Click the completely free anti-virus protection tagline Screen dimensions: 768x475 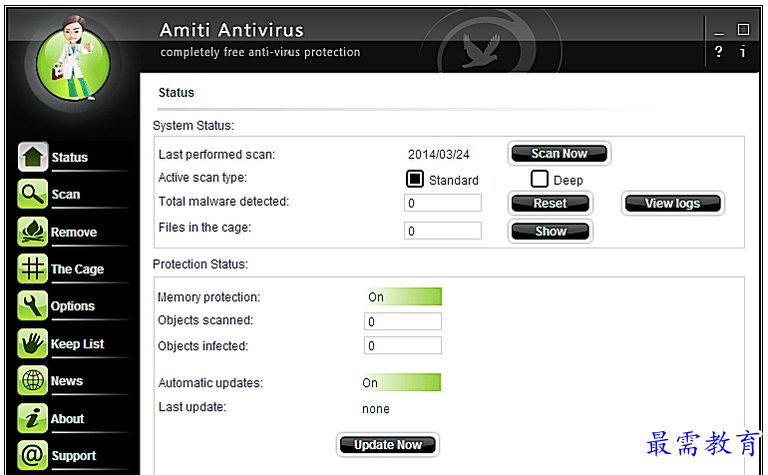(260, 52)
